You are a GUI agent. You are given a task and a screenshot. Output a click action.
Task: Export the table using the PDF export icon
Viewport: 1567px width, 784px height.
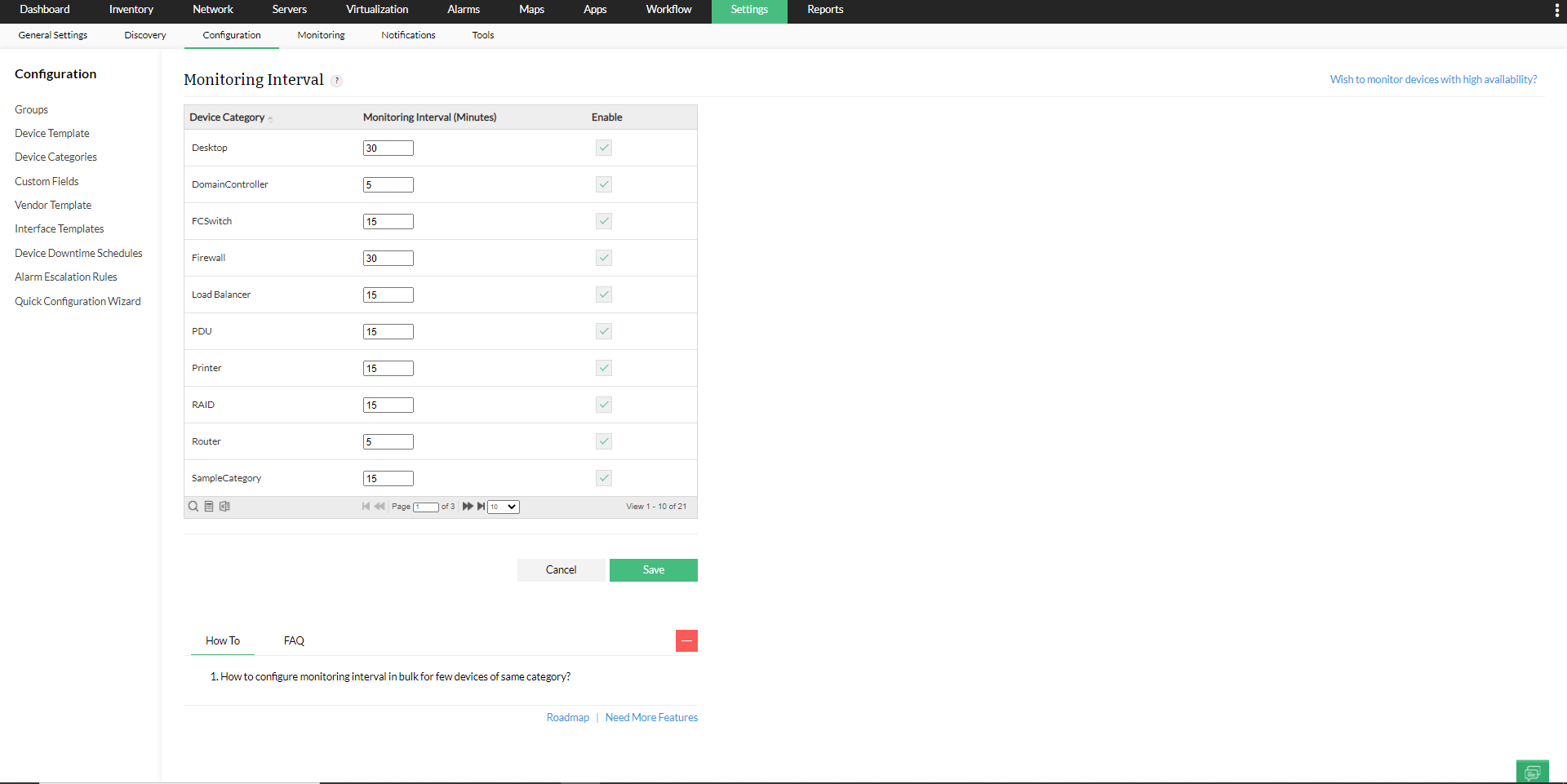[209, 506]
